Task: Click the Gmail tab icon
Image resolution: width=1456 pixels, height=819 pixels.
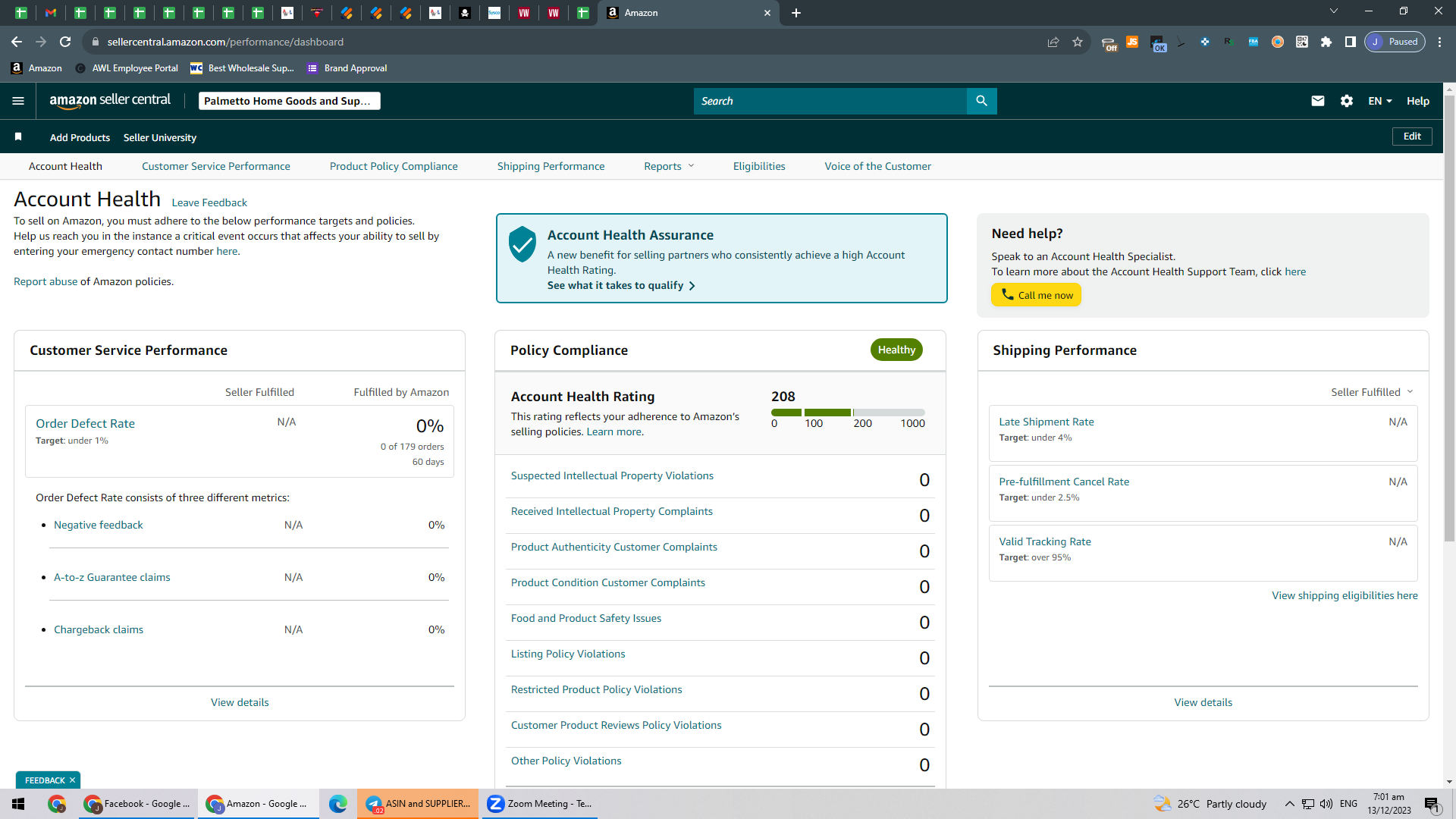Action: [51, 13]
